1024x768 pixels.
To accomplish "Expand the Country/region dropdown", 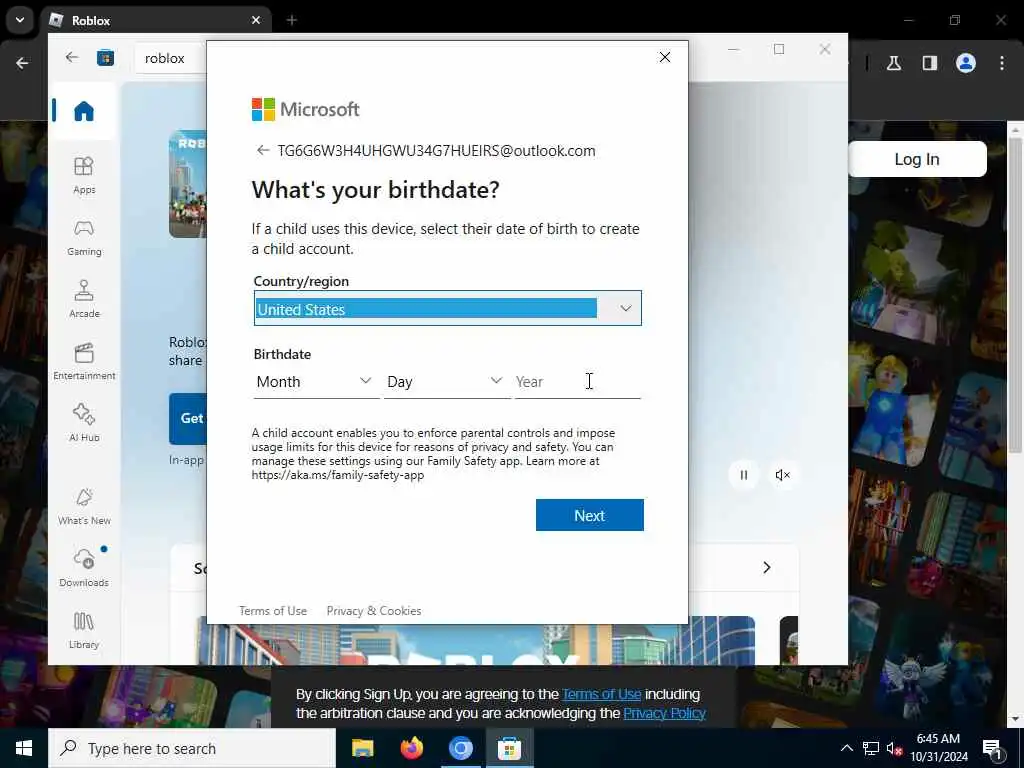I will (x=447, y=308).
